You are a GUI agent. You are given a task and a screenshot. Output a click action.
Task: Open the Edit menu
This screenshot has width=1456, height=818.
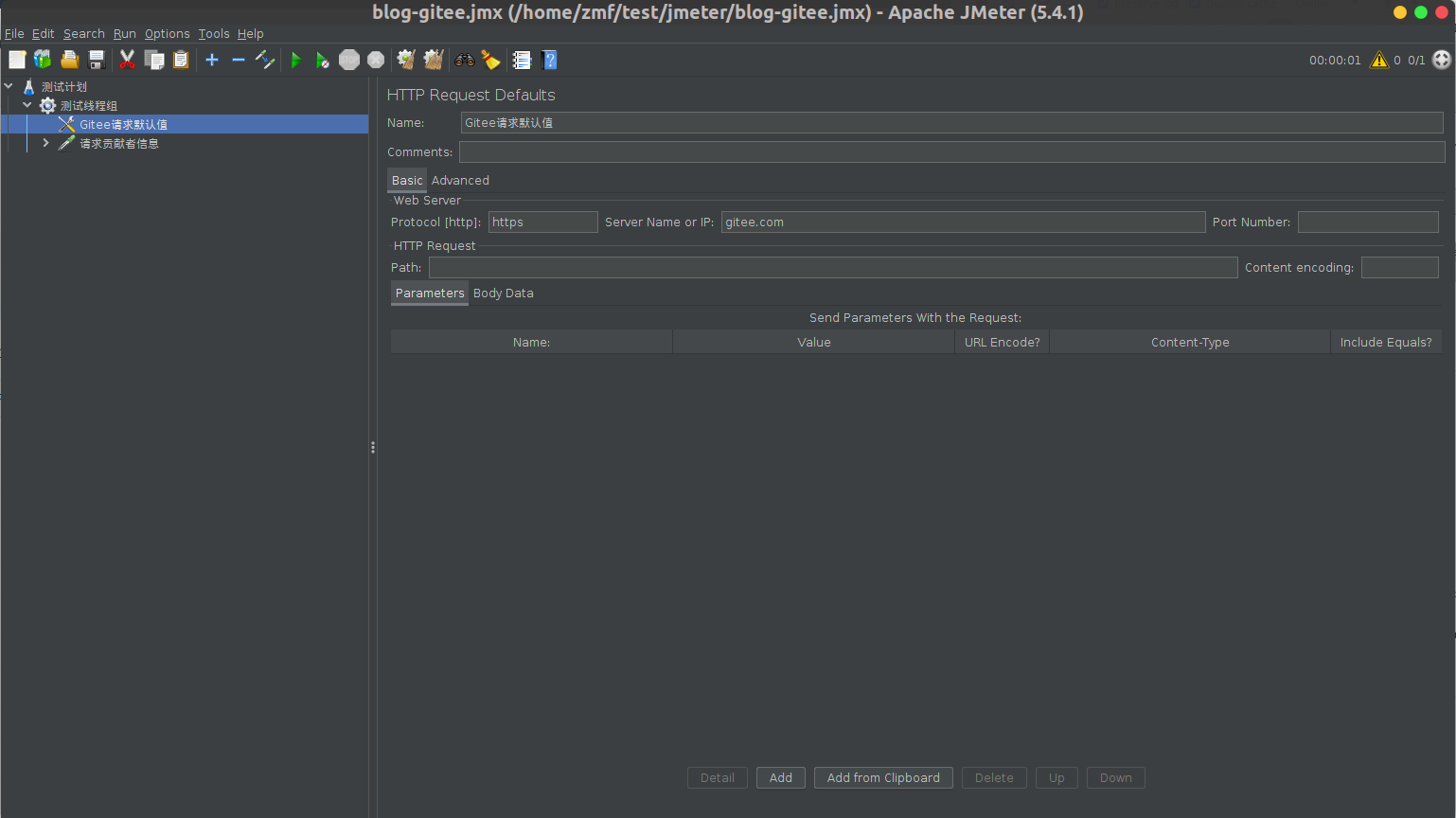[44, 33]
